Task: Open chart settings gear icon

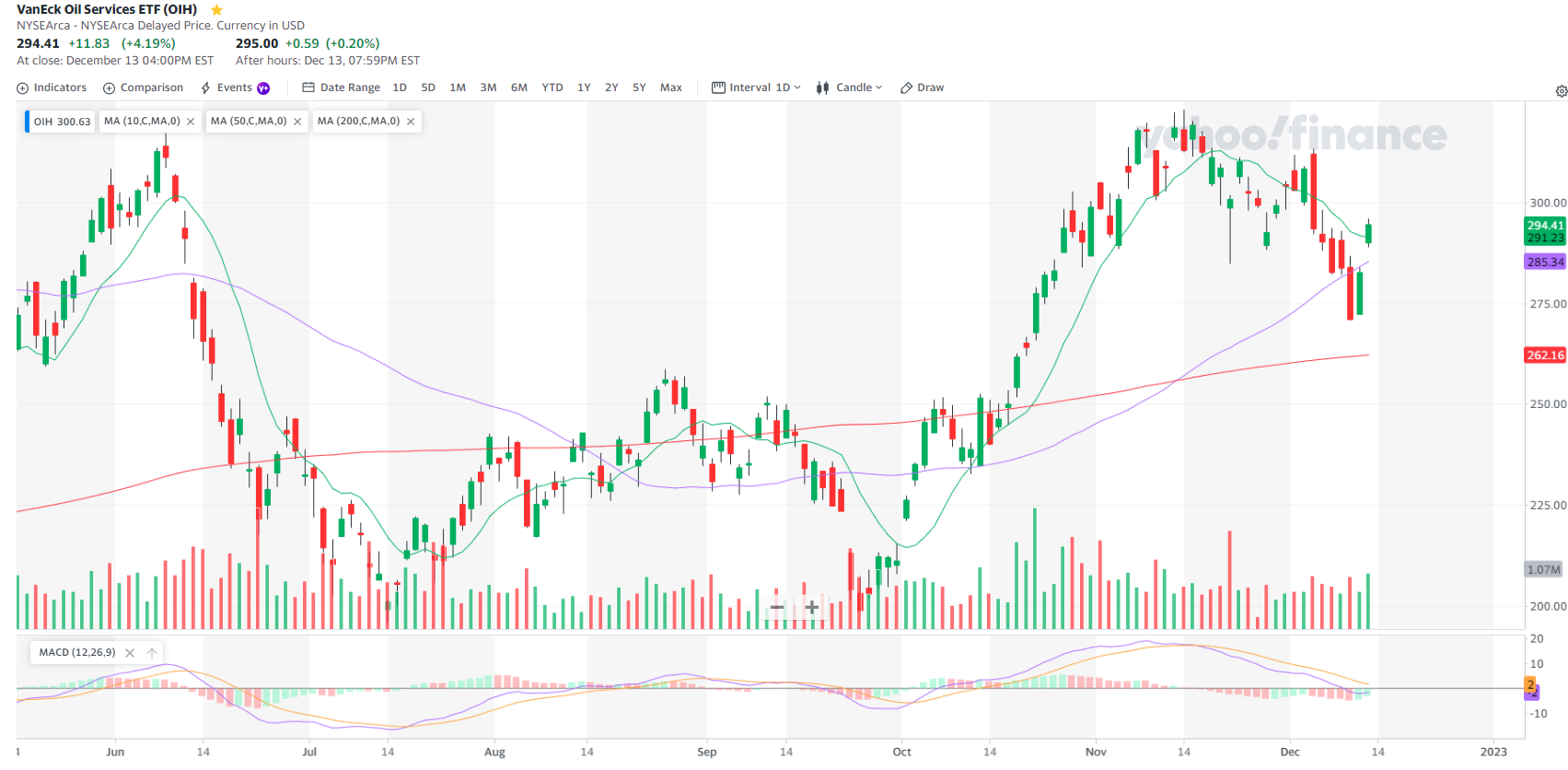Action: 1562,91
